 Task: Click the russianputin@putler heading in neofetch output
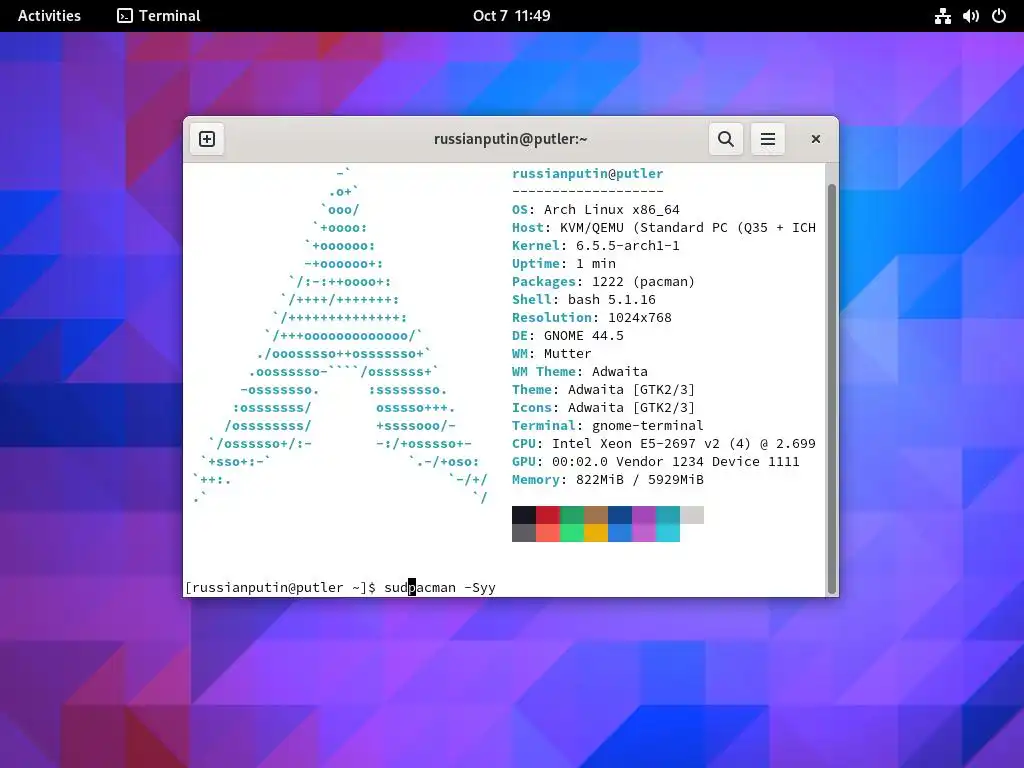pyautogui.click(x=588, y=174)
